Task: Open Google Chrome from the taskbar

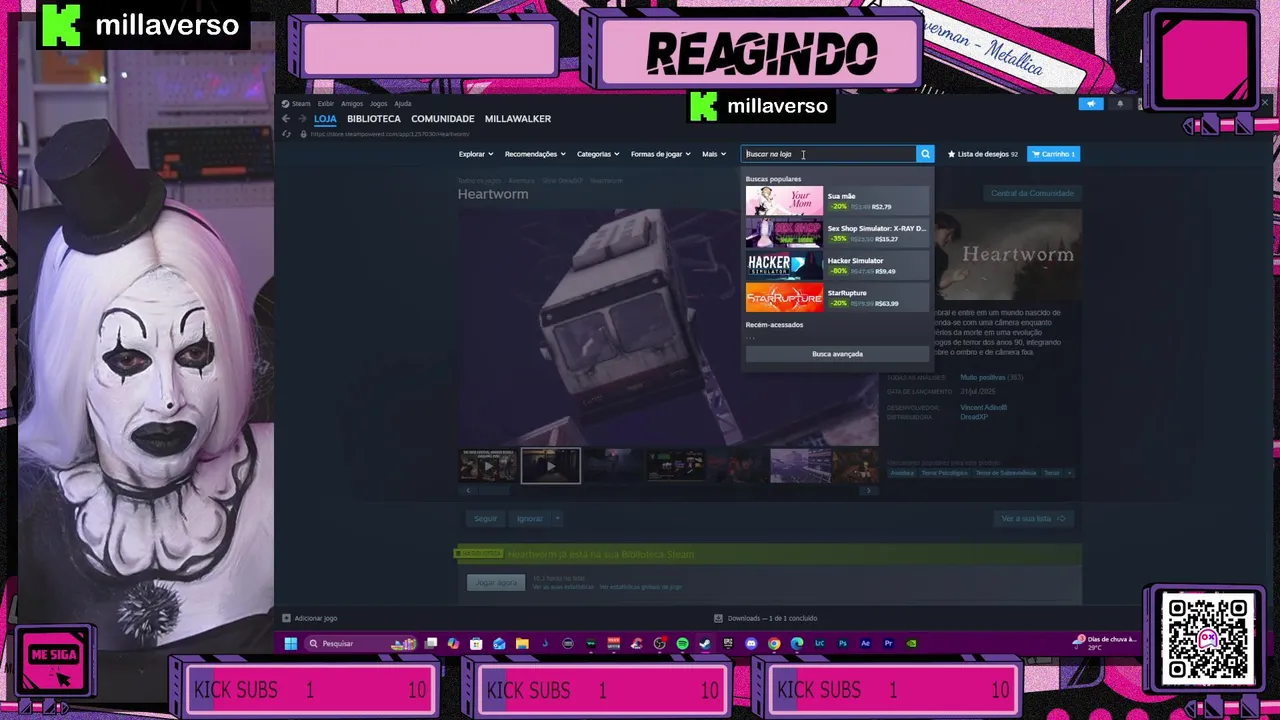Action: tap(774, 643)
